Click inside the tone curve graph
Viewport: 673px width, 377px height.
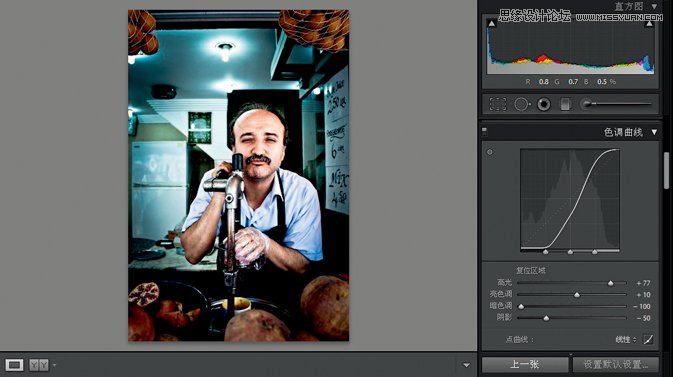[570, 199]
